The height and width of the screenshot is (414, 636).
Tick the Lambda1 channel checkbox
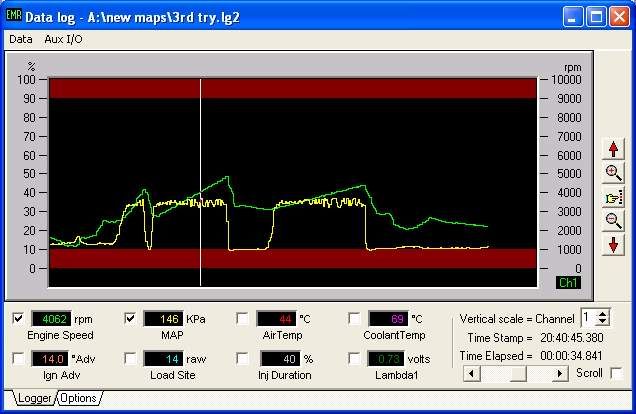click(355, 358)
